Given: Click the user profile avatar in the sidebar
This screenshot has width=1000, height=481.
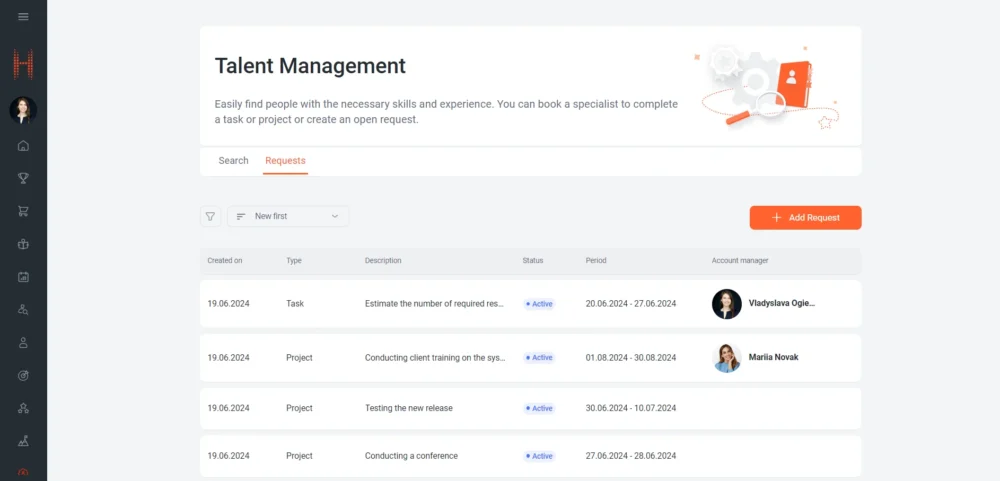Looking at the screenshot, I should (x=23, y=110).
